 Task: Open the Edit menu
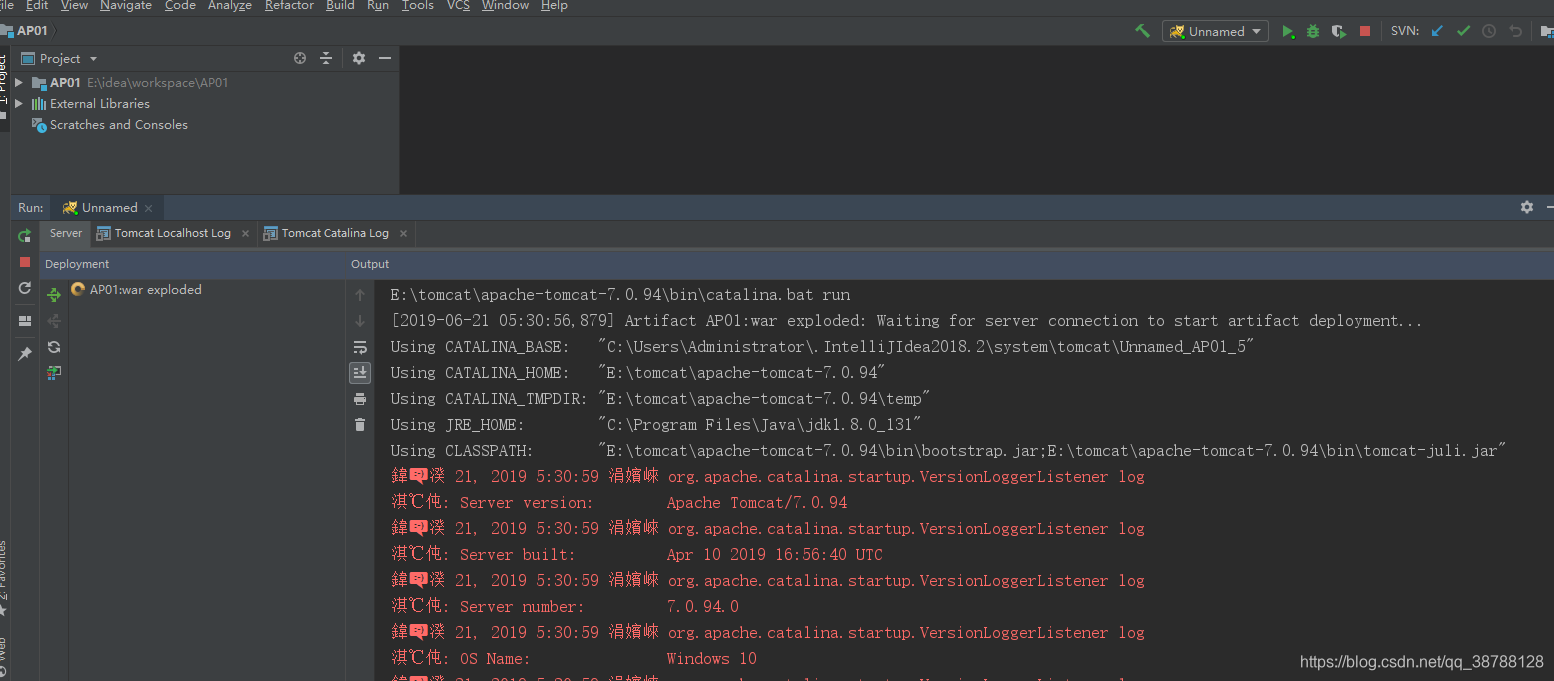[x=37, y=5]
